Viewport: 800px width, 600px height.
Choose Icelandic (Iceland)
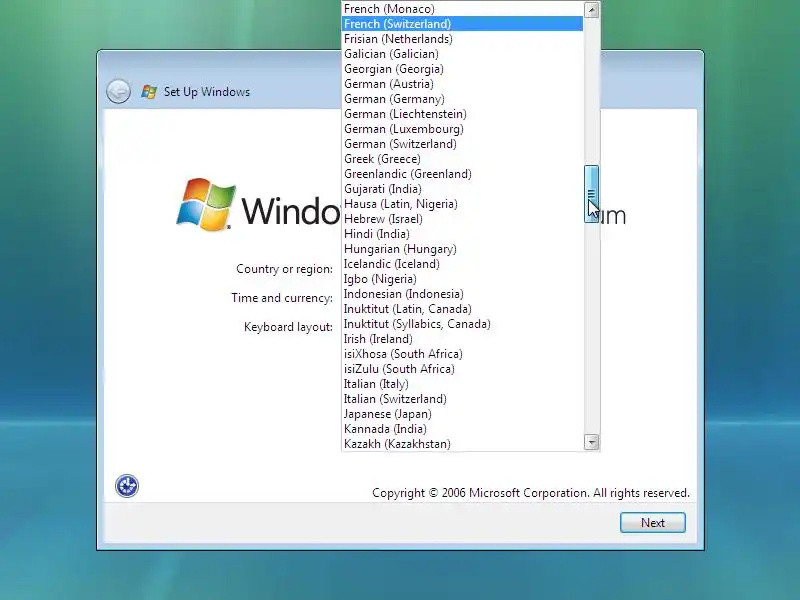(x=462, y=264)
